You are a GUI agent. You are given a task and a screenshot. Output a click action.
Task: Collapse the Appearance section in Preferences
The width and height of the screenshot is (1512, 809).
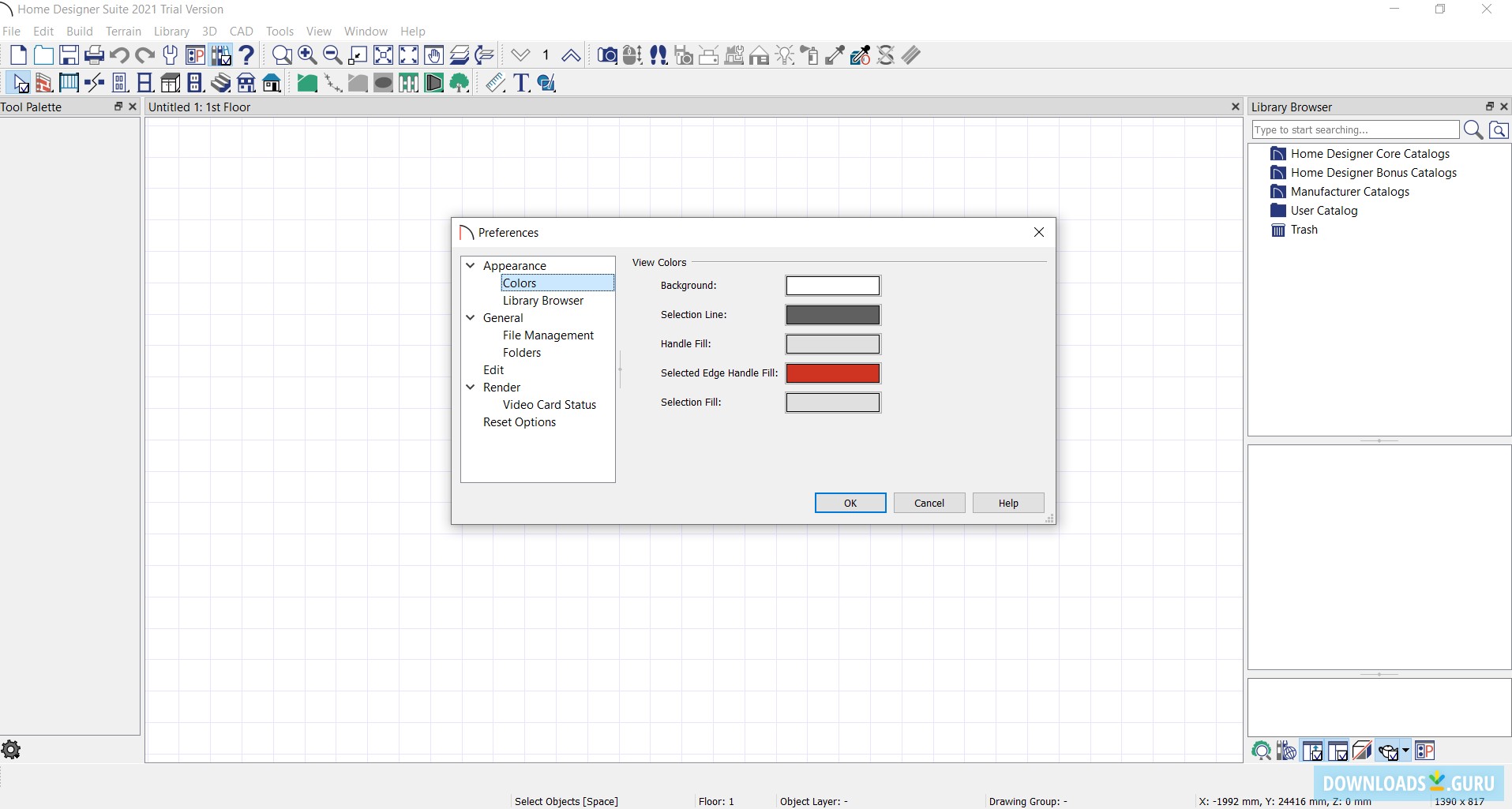pyautogui.click(x=471, y=265)
